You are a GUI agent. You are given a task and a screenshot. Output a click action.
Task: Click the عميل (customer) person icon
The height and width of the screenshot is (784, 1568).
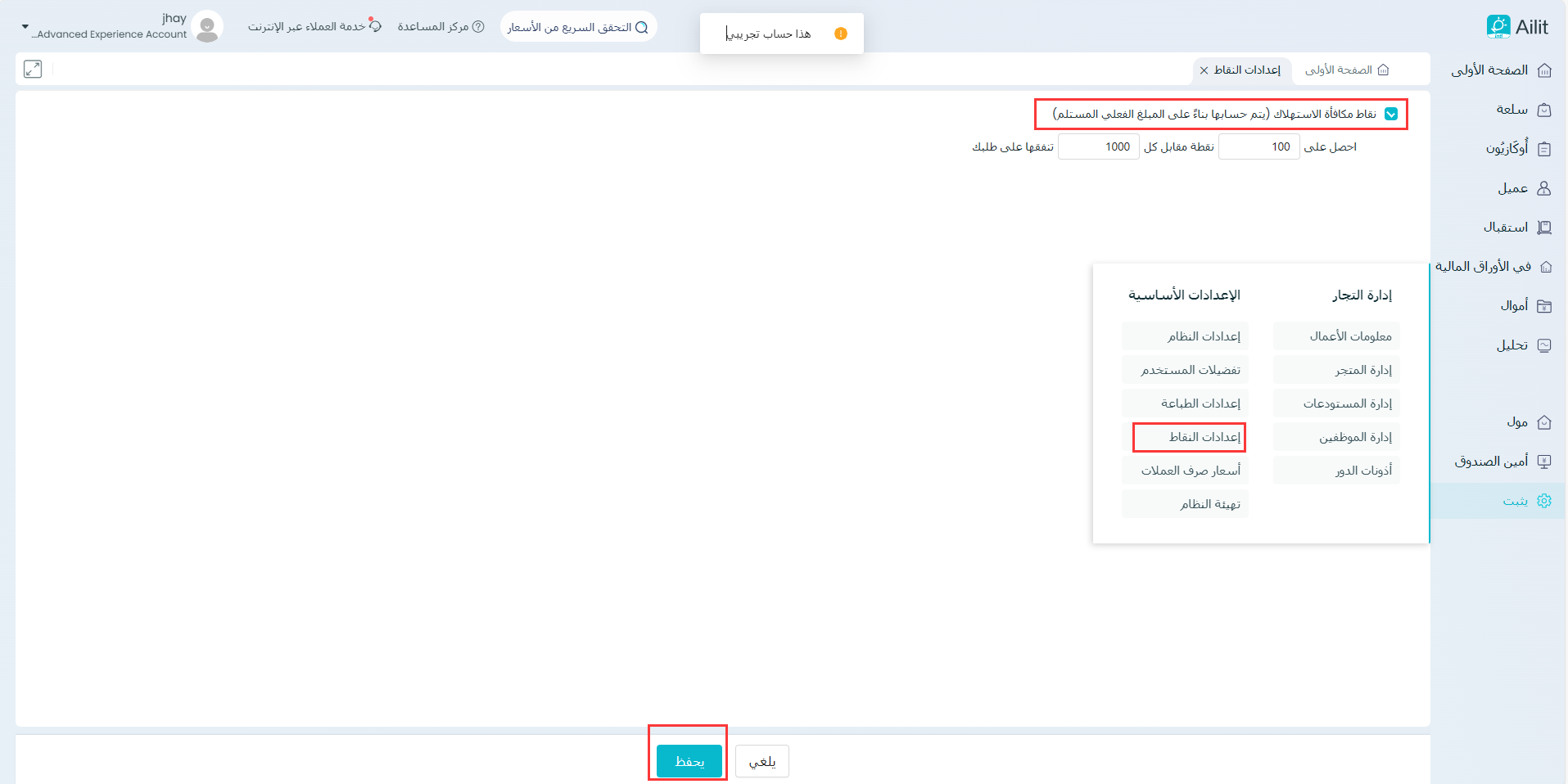point(1544,188)
